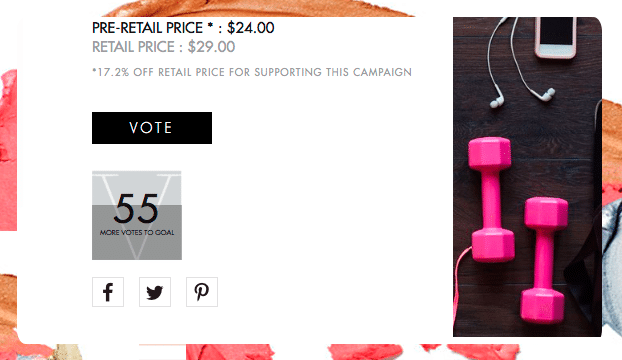Share campaign on Facebook
The width and height of the screenshot is (622, 360).
click(x=108, y=292)
